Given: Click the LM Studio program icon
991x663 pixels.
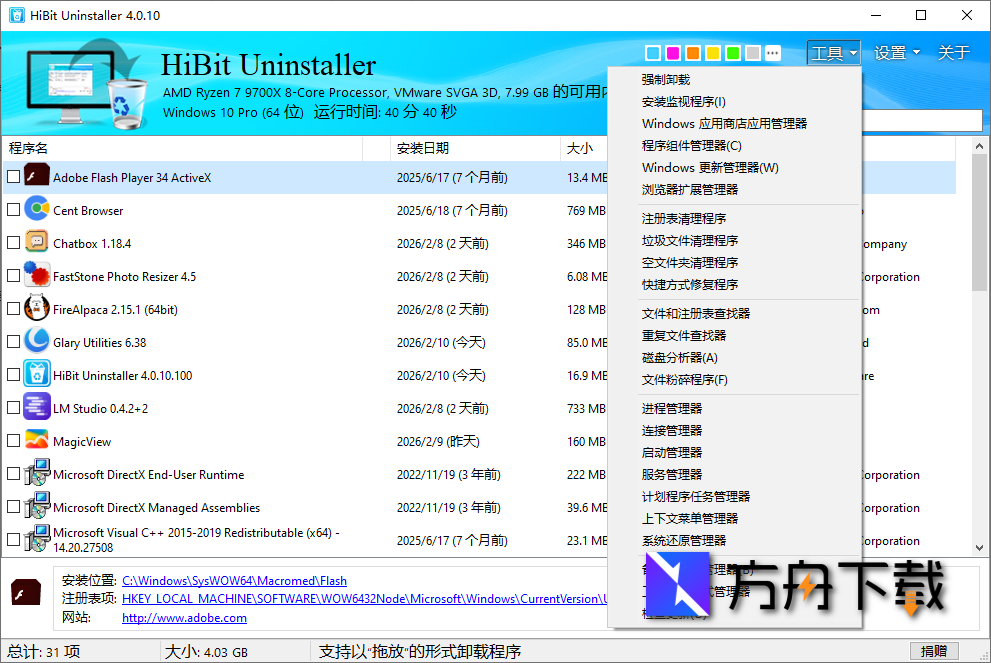Looking at the screenshot, I should [35, 406].
